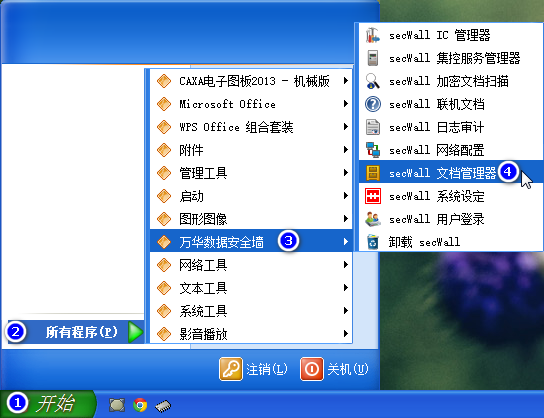
Task: Click the 注销(L) log off button
Action: coord(254,369)
